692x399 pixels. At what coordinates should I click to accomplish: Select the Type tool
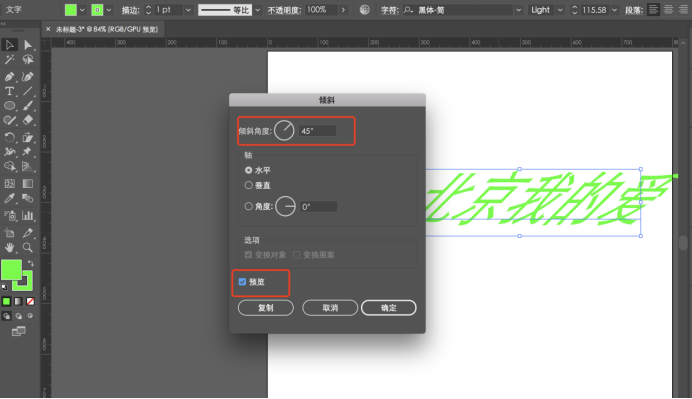[x=9, y=91]
